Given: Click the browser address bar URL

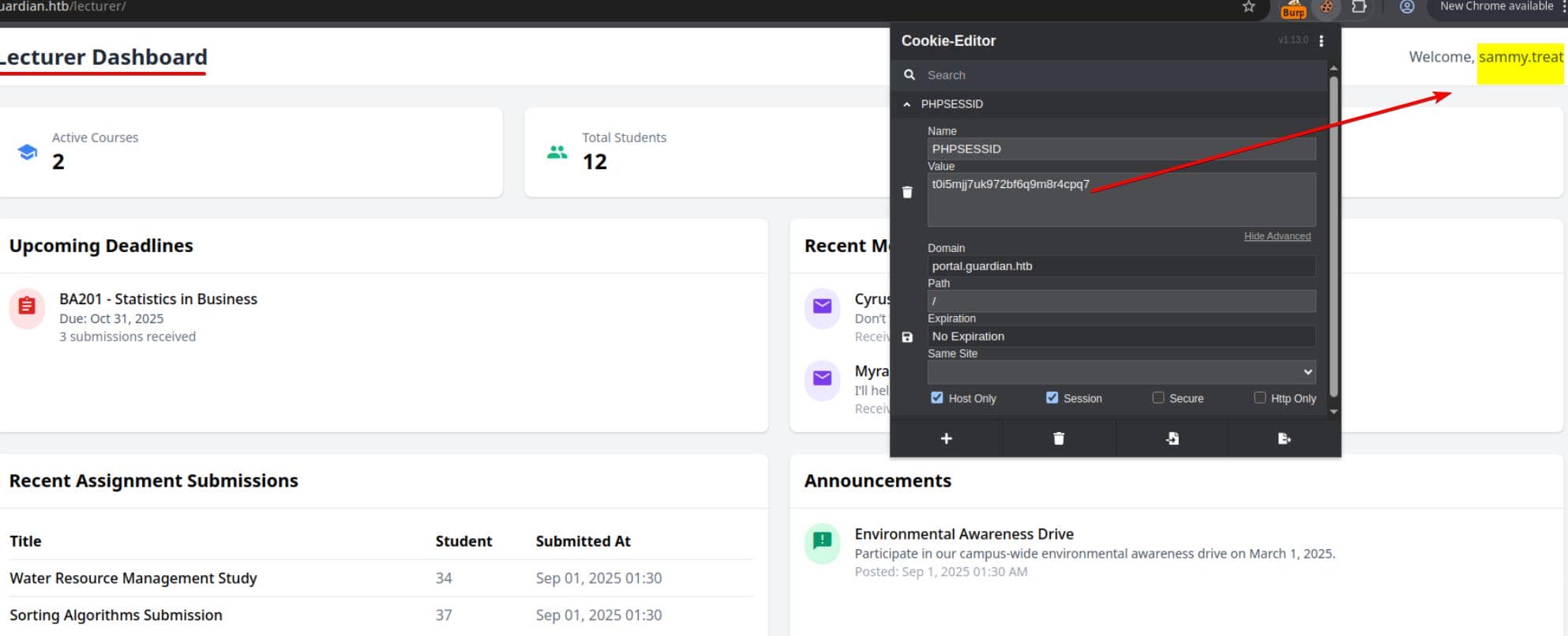Looking at the screenshot, I should click(63, 6).
